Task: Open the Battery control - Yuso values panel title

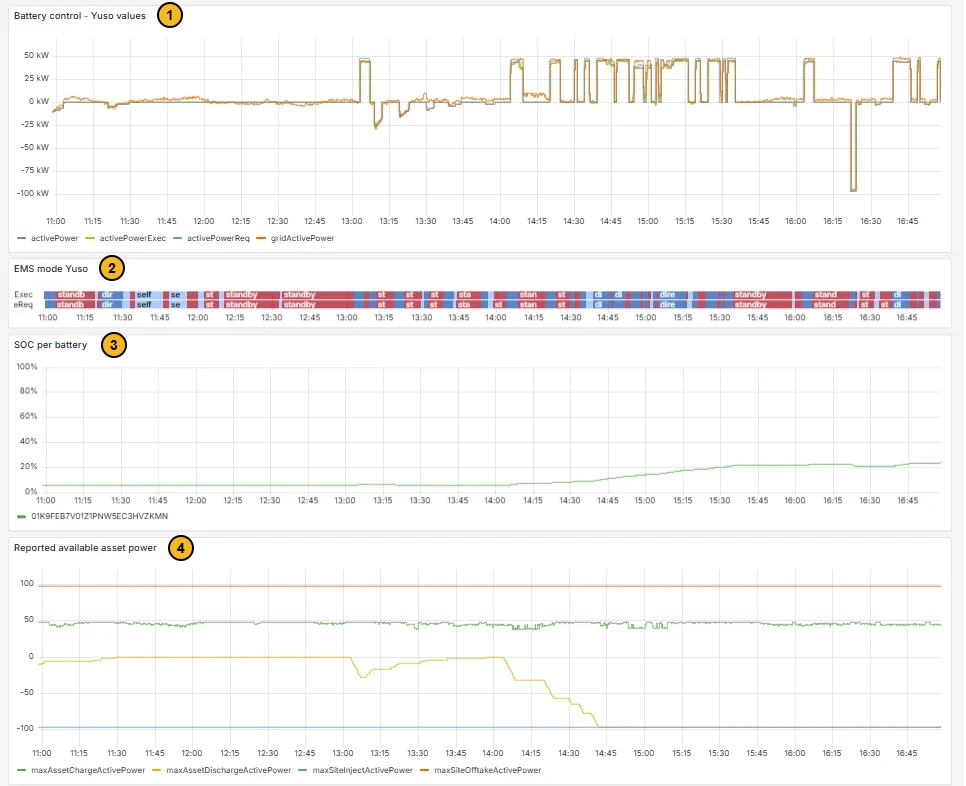Action: click(79, 16)
